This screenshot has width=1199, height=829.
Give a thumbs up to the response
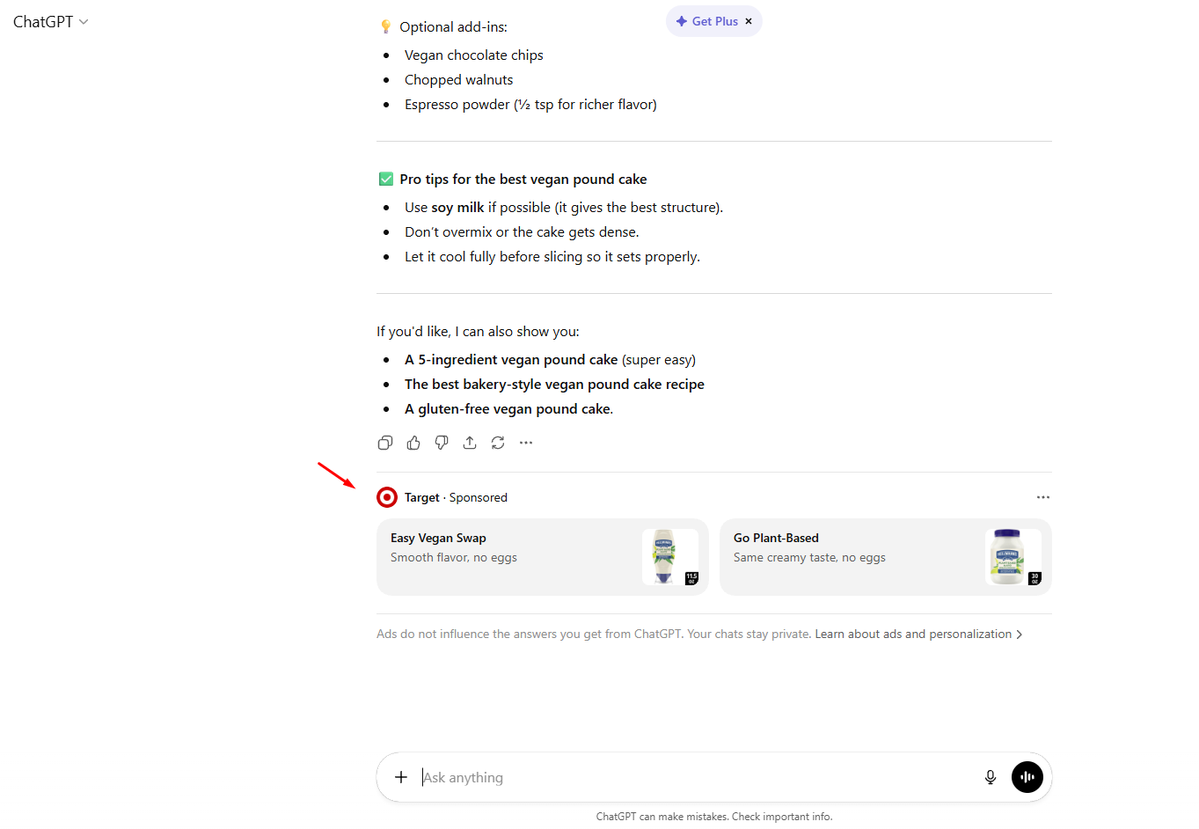pyautogui.click(x=414, y=443)
